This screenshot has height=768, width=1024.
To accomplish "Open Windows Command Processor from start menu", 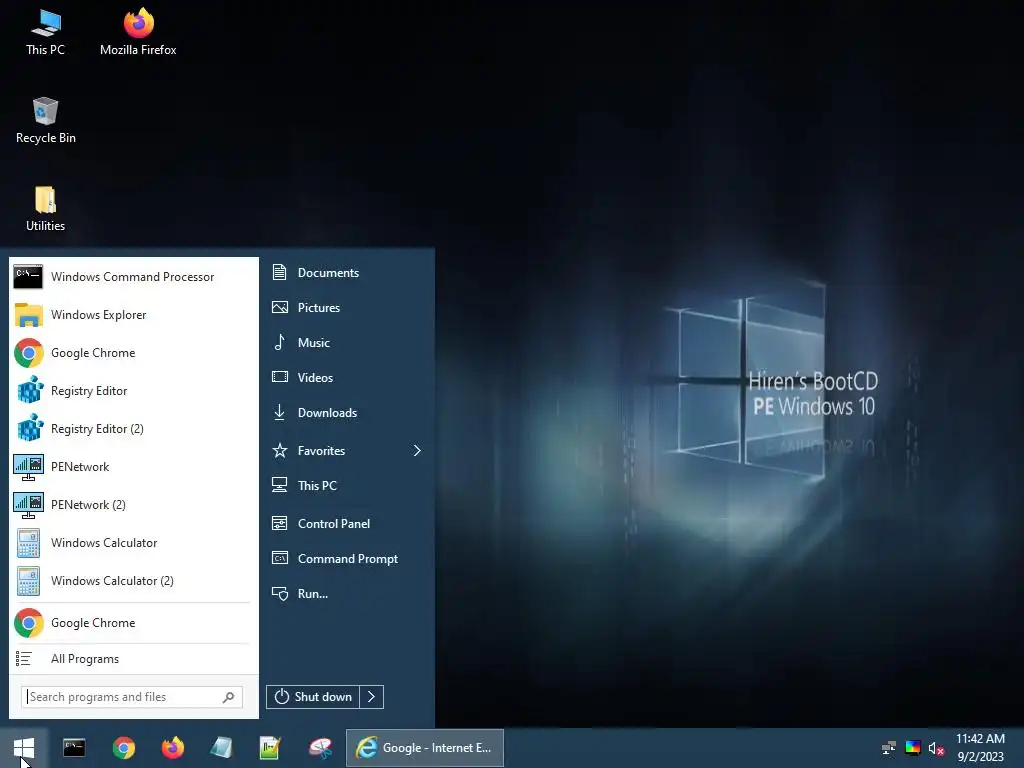I will point(133,277).
